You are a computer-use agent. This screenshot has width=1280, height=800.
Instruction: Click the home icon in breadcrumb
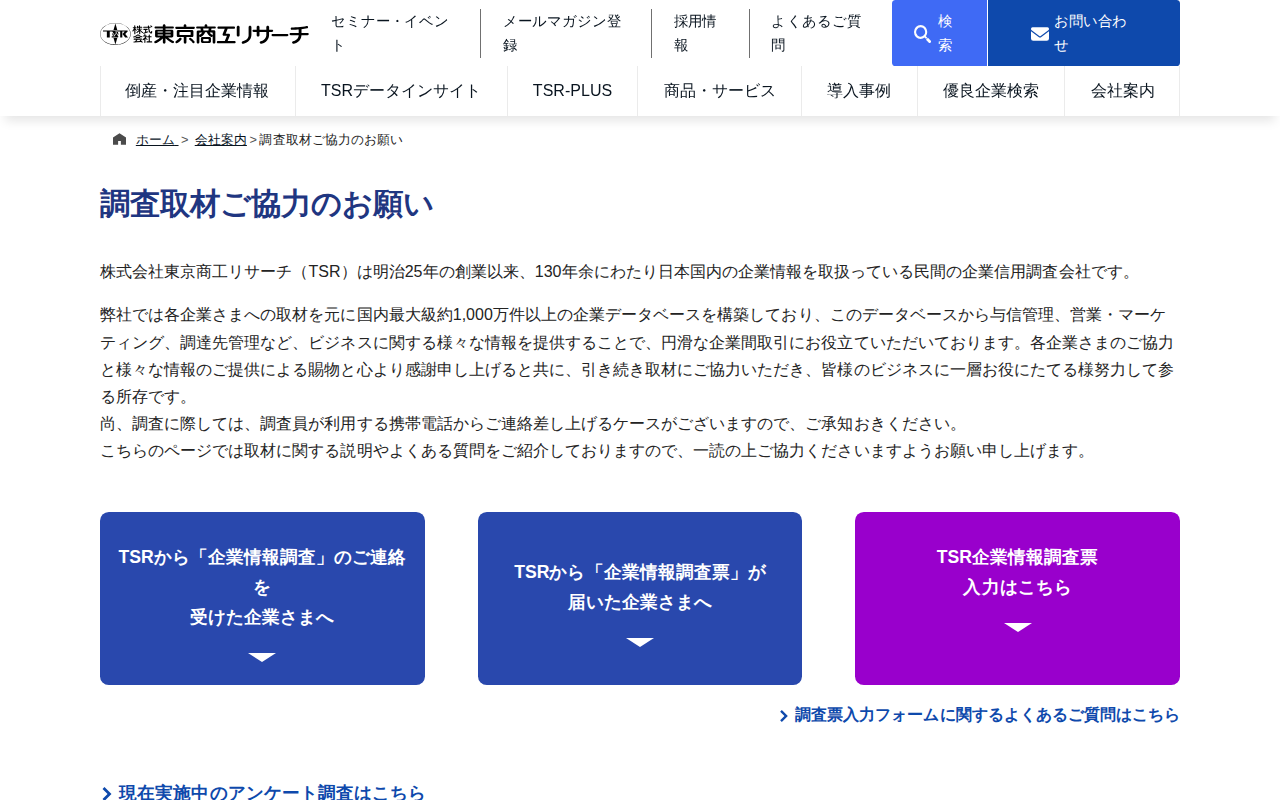(x=120, y=139)
